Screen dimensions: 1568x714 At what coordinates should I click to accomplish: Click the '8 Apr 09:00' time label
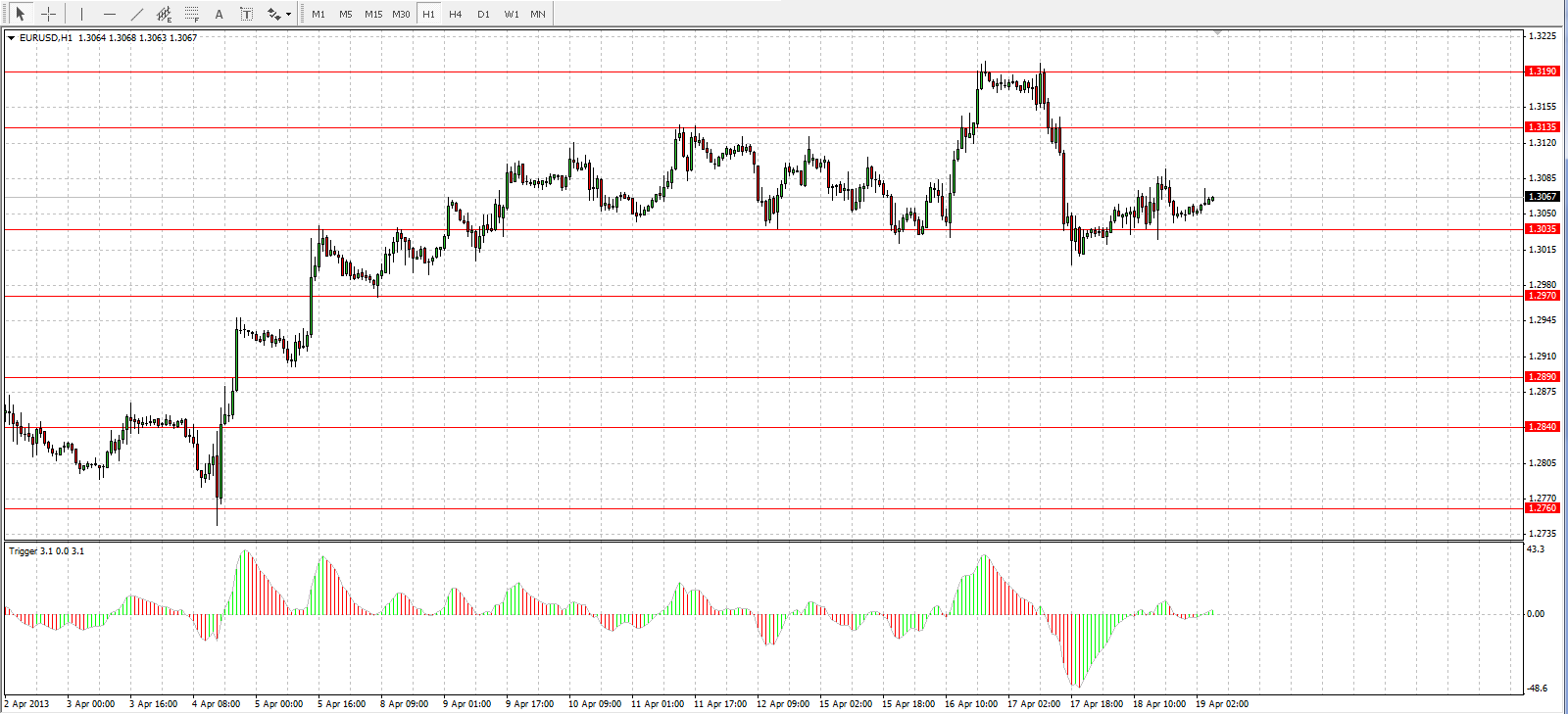tap(404, 704)
